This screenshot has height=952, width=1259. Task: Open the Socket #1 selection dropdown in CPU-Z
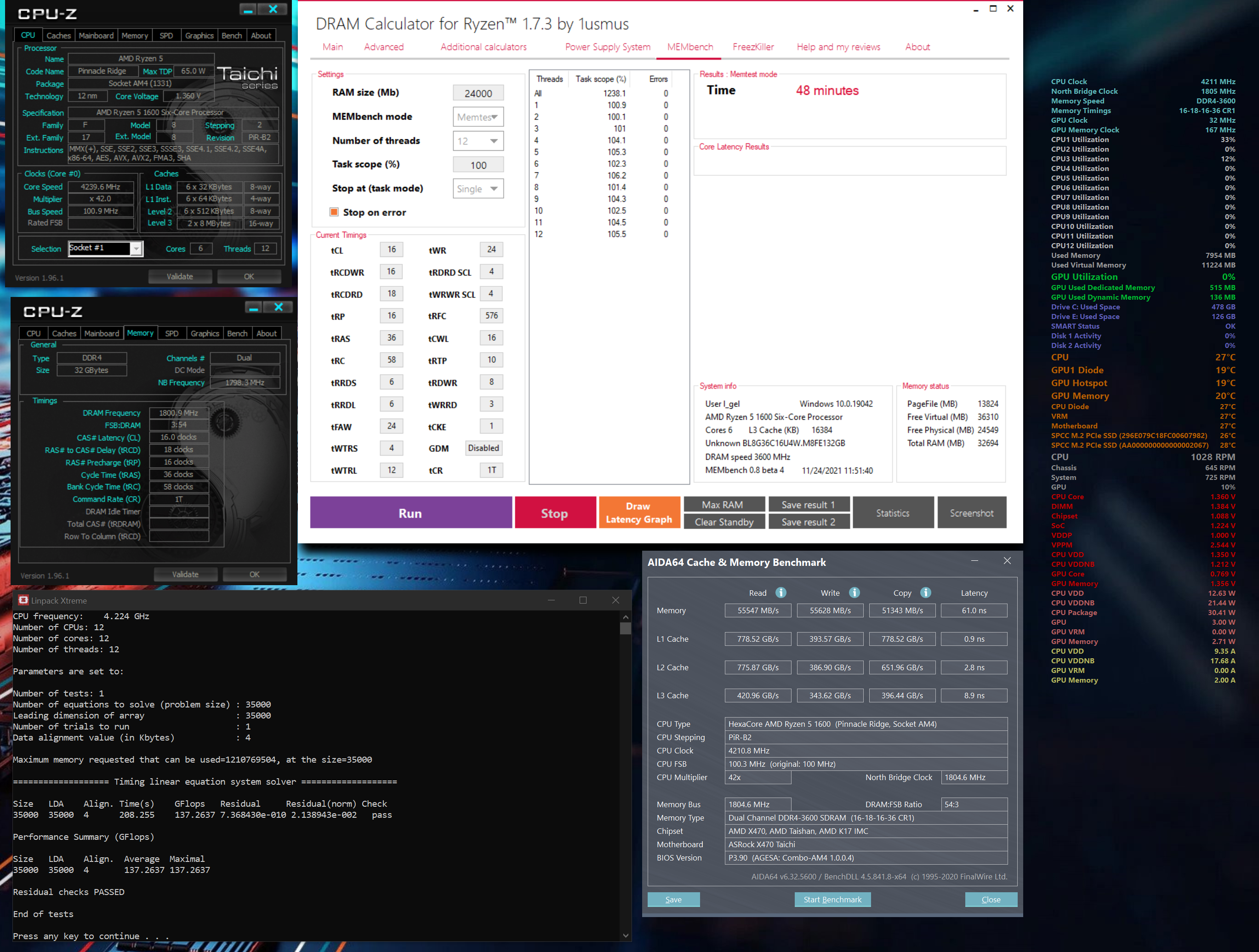(x=136, y=249)
